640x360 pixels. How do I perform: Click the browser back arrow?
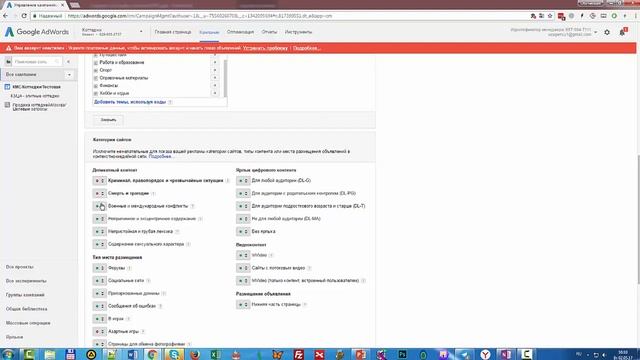click(5, 16)
